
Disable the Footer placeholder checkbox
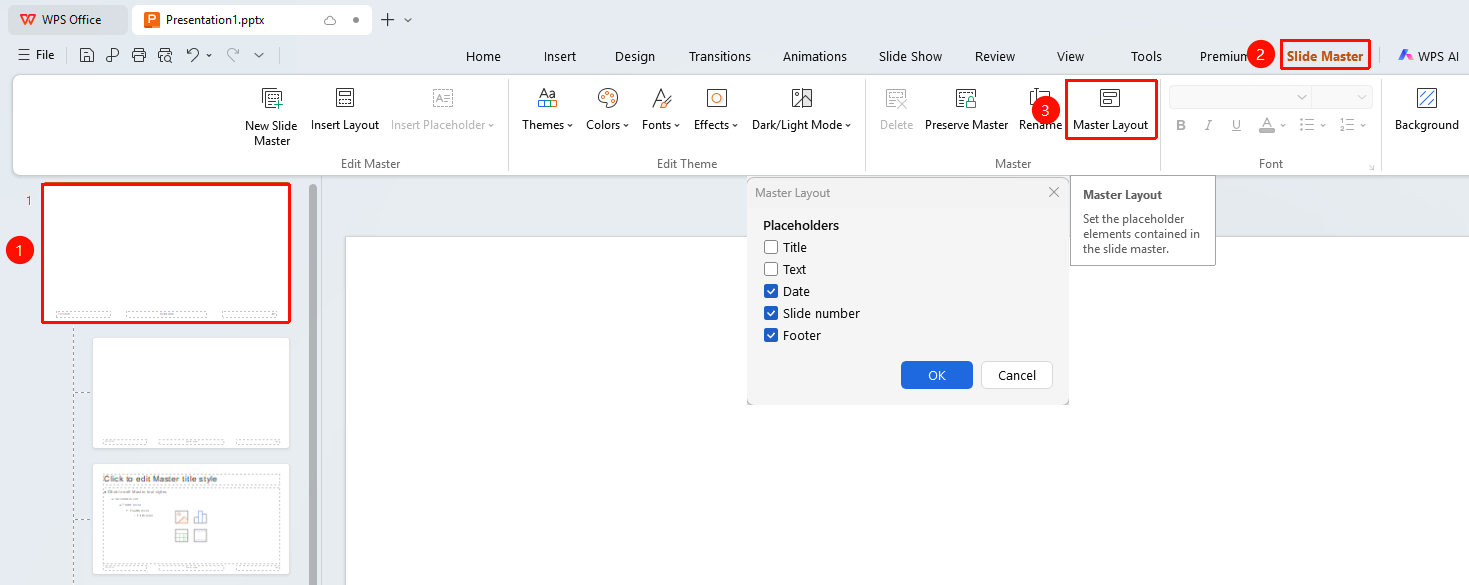click(771, 335)
